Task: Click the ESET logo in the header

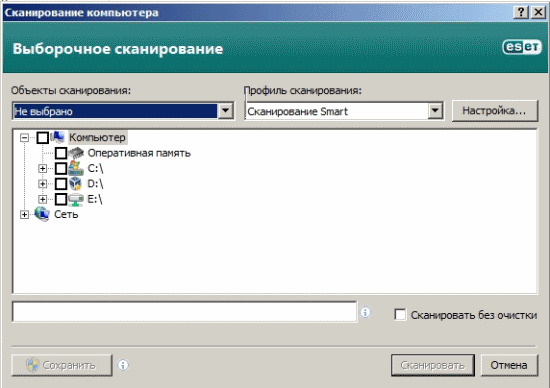Action: point(522,47)
